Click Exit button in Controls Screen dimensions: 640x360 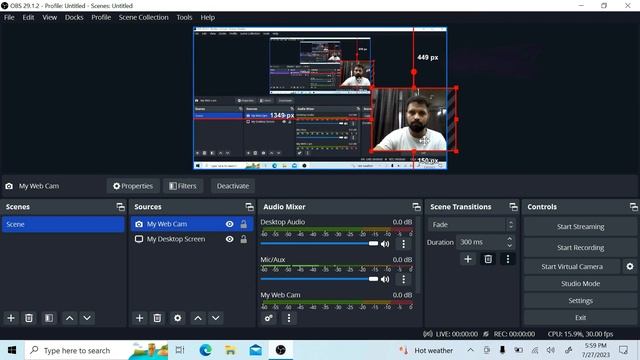click(x=580, y=318)
